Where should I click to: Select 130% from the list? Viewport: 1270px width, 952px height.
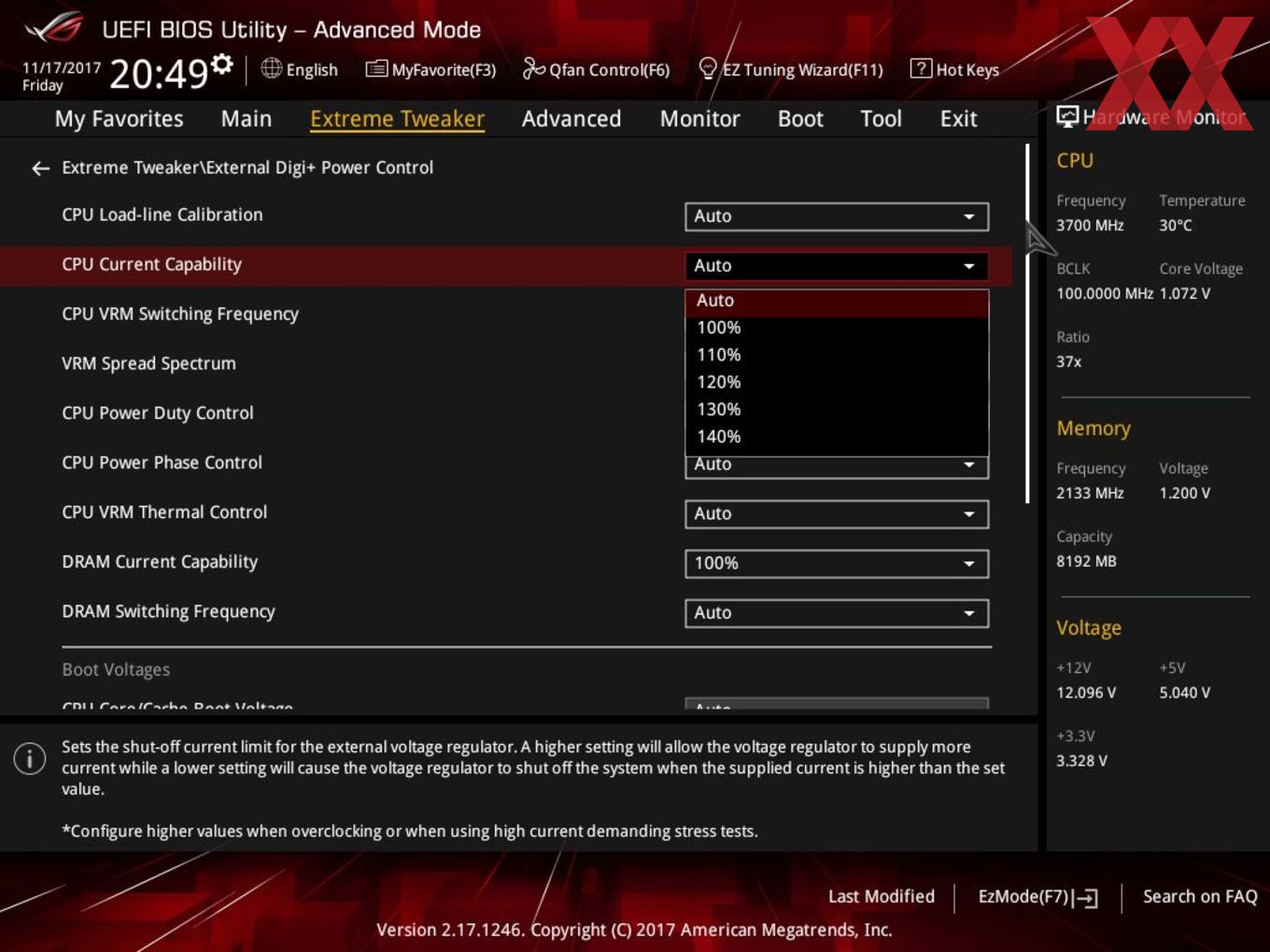point(837,409)
